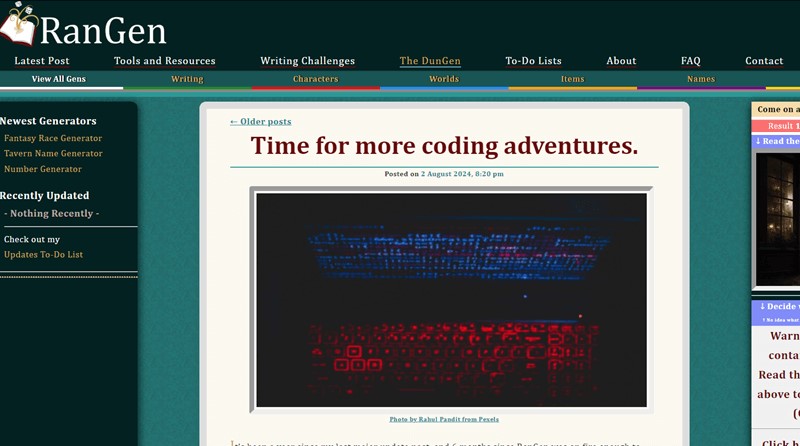Select the Items generators tab

pos(572,79)
